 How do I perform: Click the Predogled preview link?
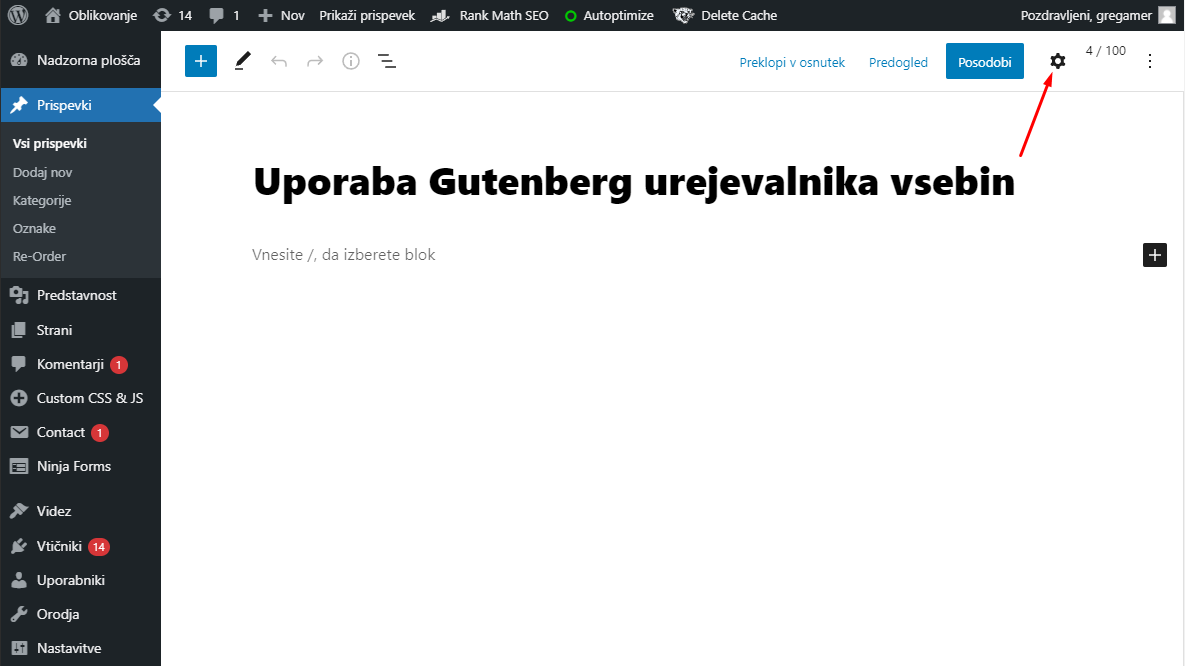(x=898, y=62)
